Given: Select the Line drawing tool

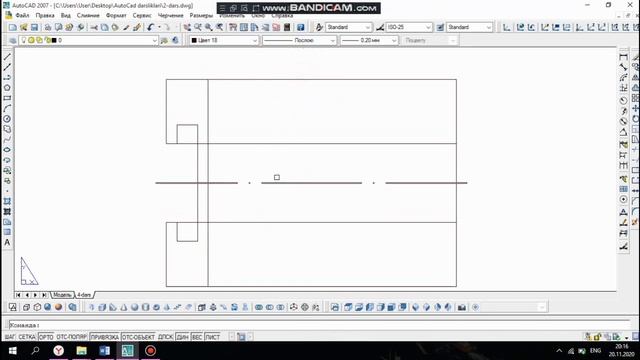Looking at the screenshot, I should pyautogui.click(x=7, y=57).
